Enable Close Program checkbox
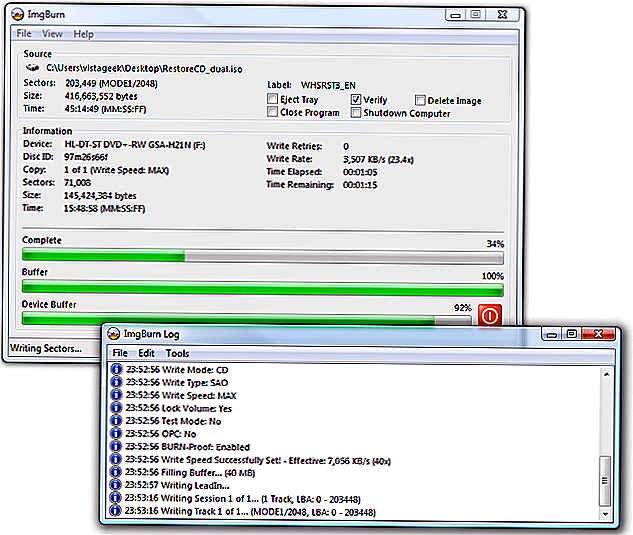 pyautogui.click(x=272, y=112)
